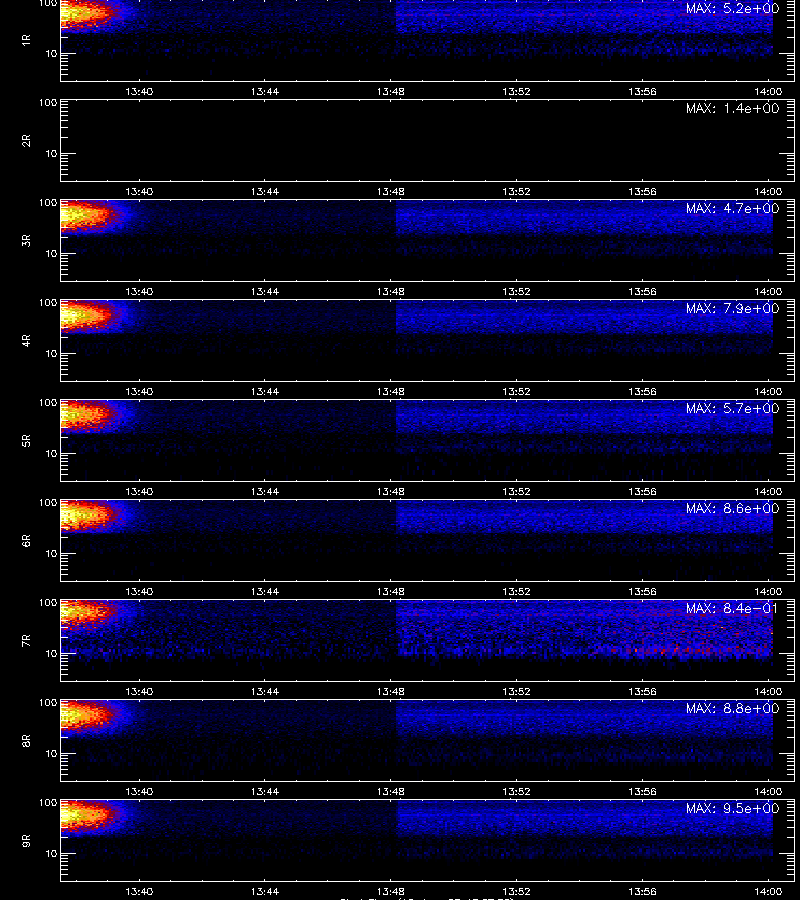Click the 13:56 tick label under panel 5R
Image resolution: width=800 pixels, height=900 pixels.
coord(642,491)
